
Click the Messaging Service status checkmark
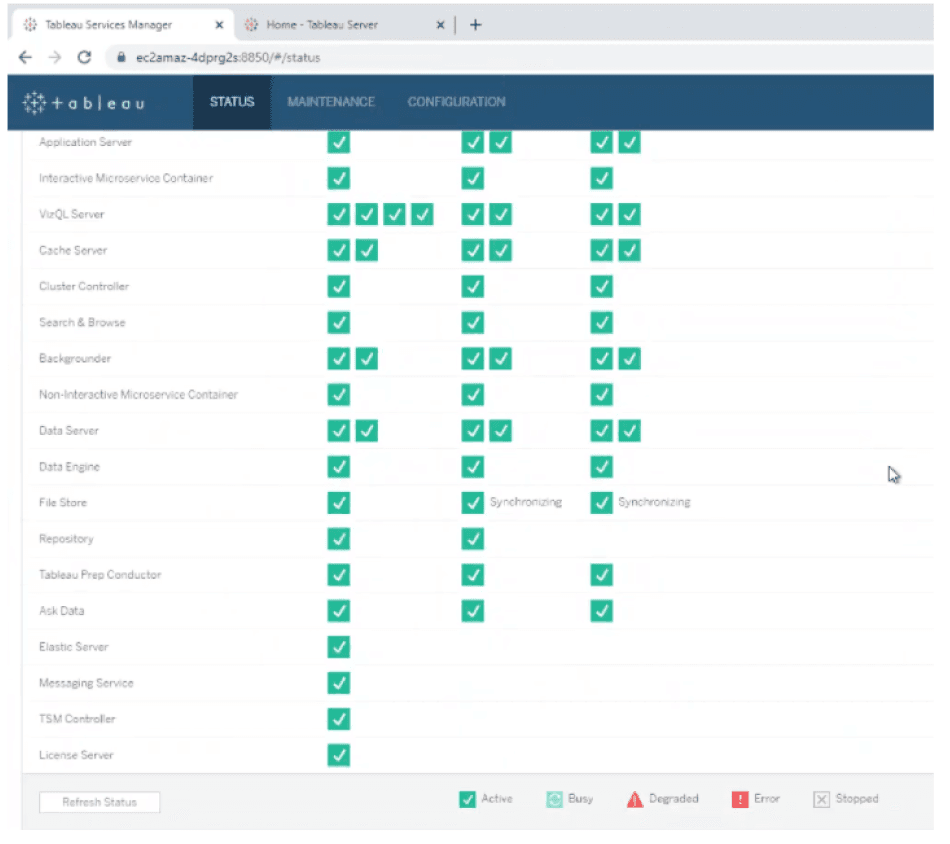pos(339,683)
